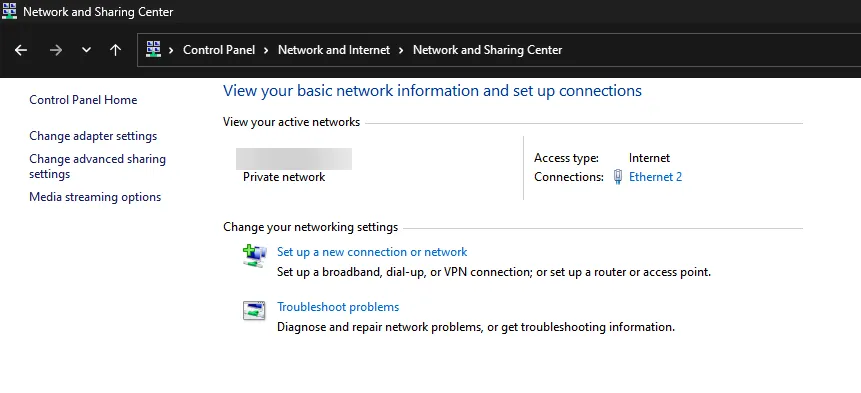Select Network and Internet breadcrumb item
The height and width of the screenshot is (393, 861).
click(x=334, y=50)
